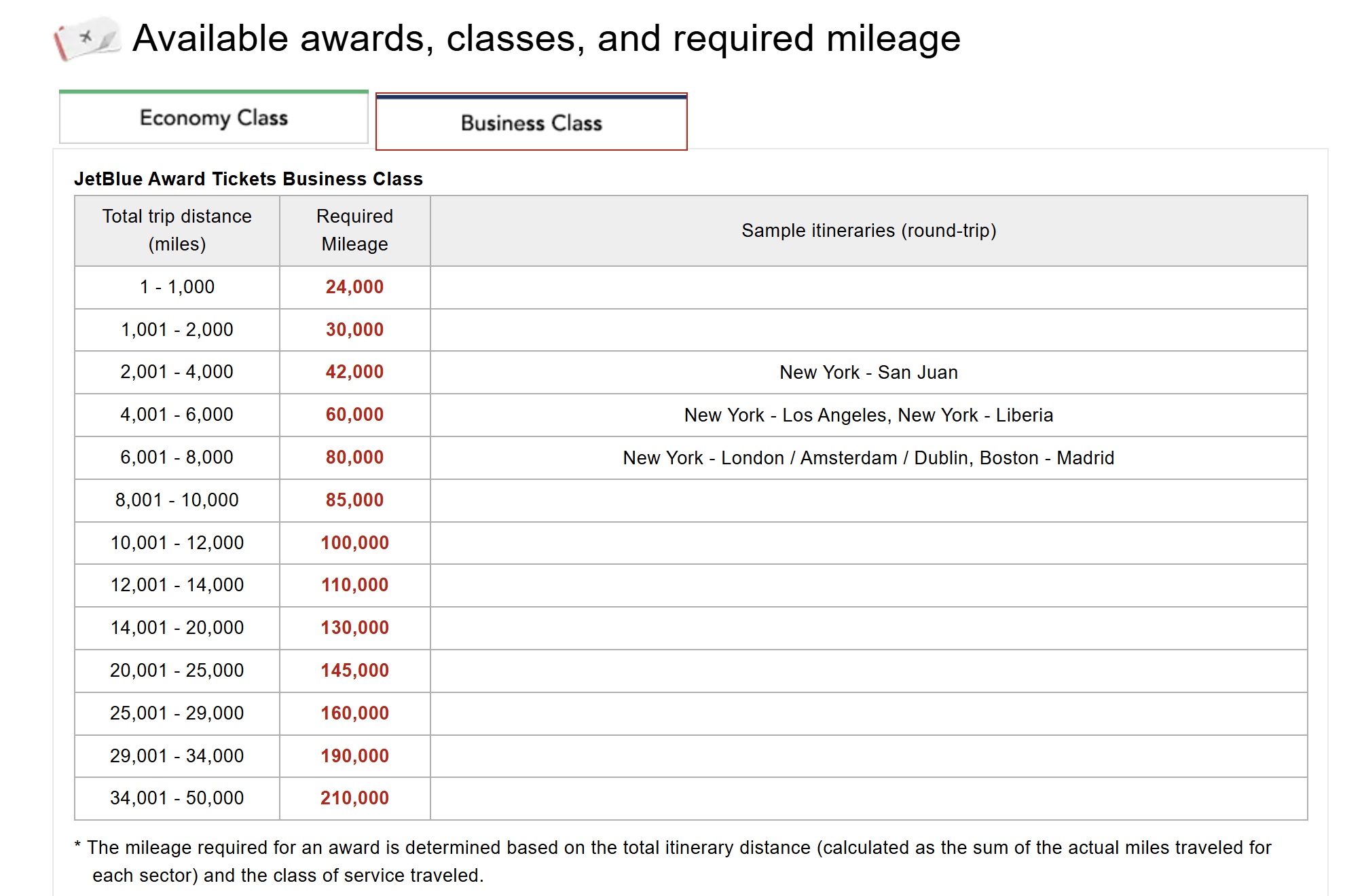Click the '14,001 - 20,000' distance cell

pyautogui.click(x=177, y=628)
